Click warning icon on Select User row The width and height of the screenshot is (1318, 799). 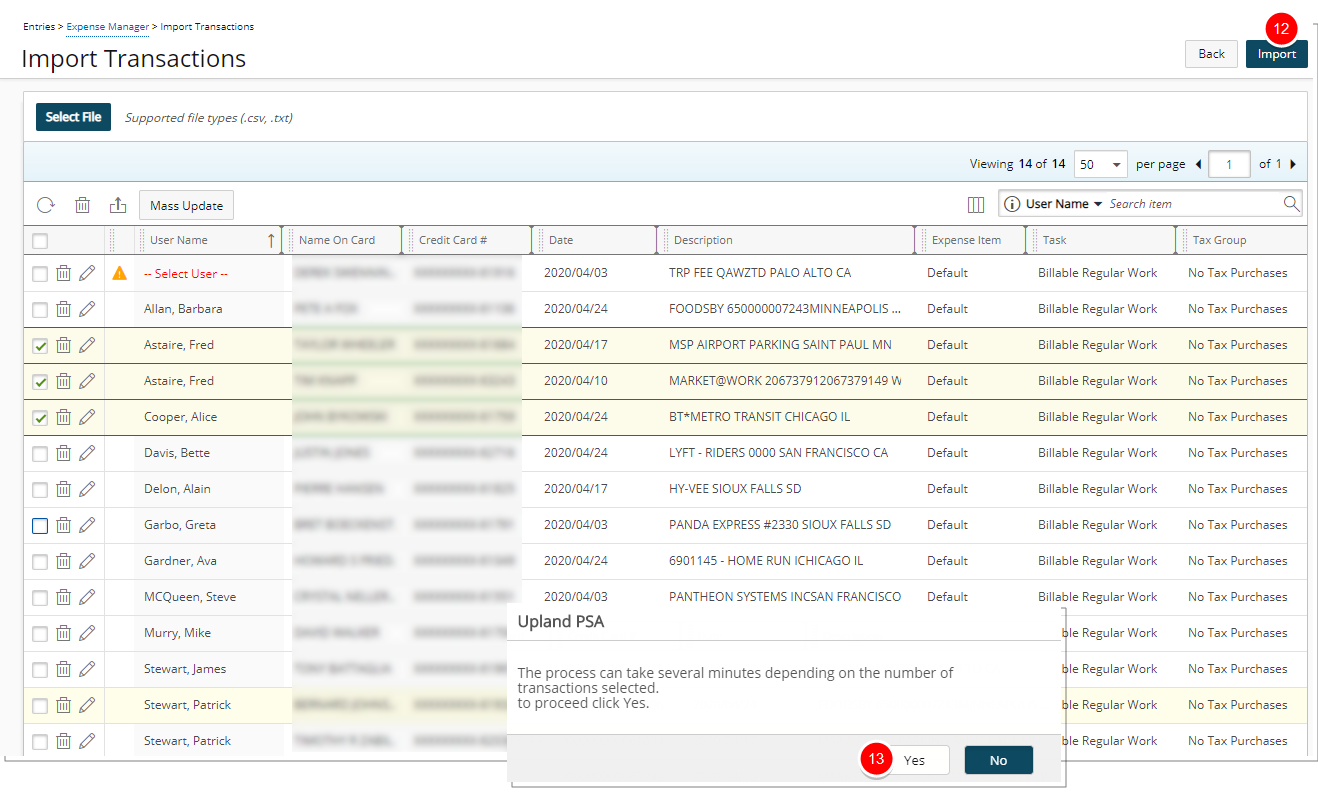(120, 273)
